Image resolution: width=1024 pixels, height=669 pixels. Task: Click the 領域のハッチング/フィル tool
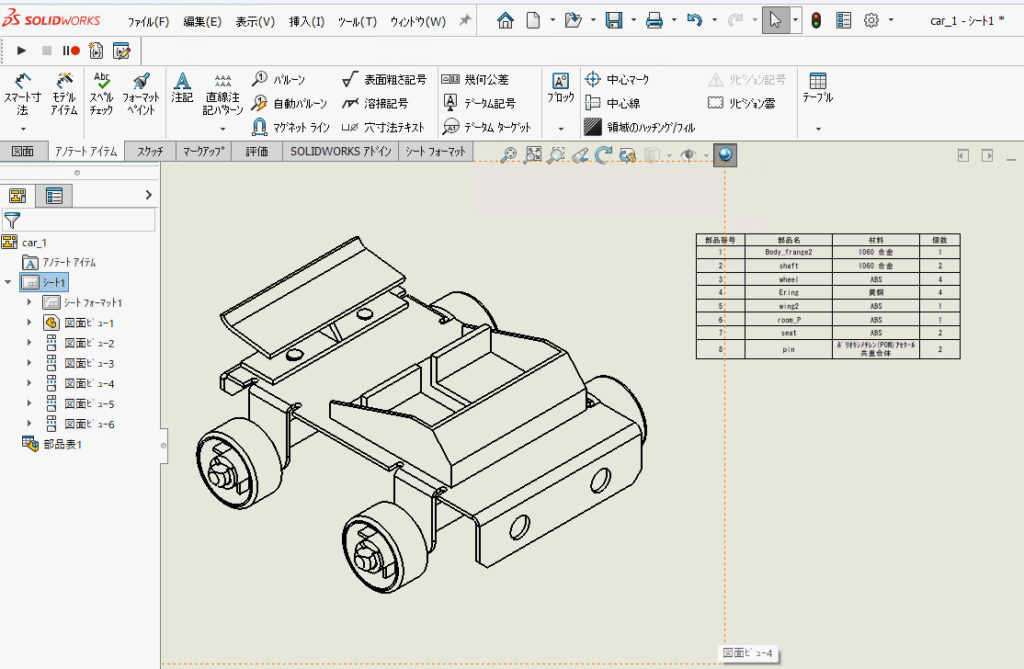click(640, 127)
